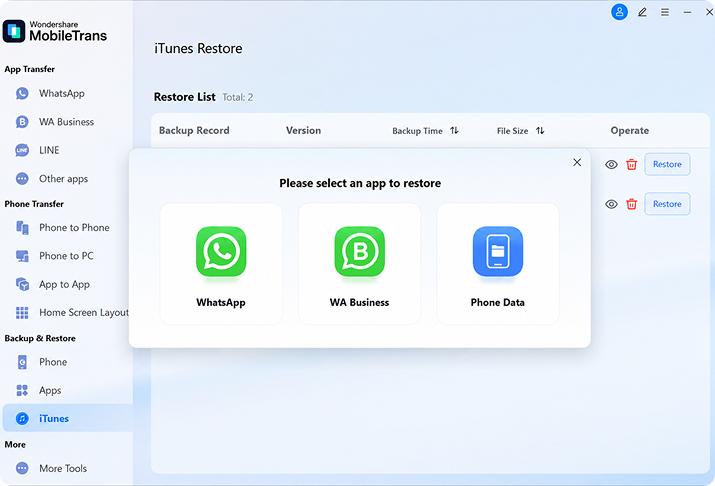Click the iTunes music note icon
The image size is (715, 486).
click(22, 419)
